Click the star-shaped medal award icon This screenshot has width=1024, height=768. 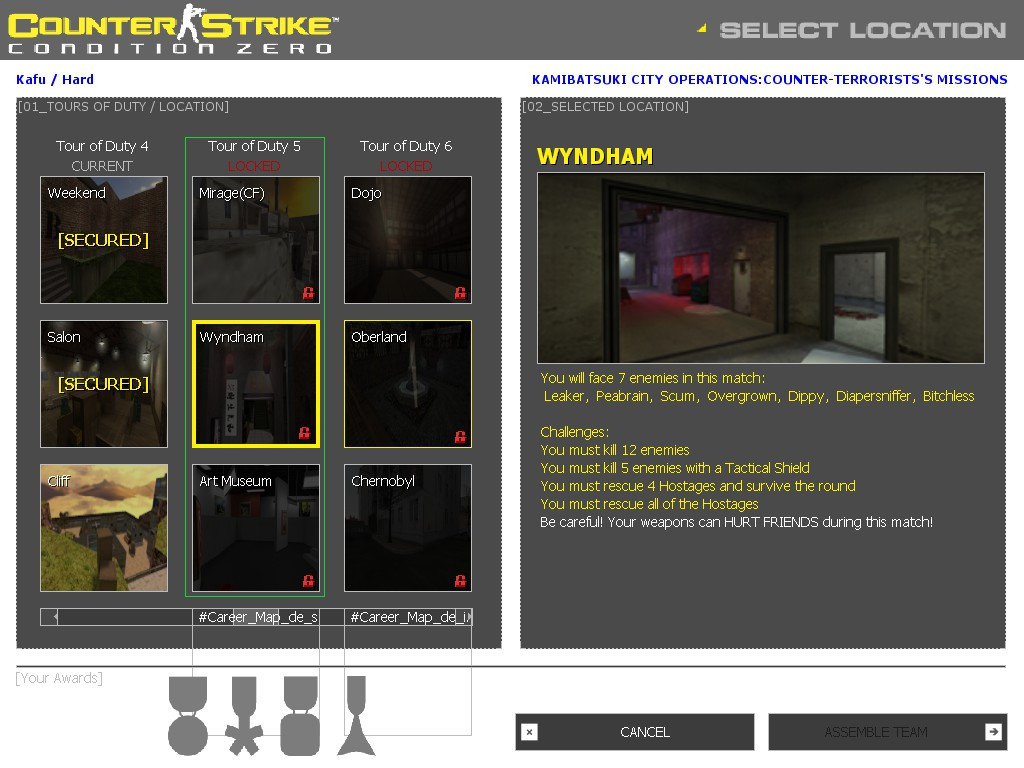(x=244, y=716)
